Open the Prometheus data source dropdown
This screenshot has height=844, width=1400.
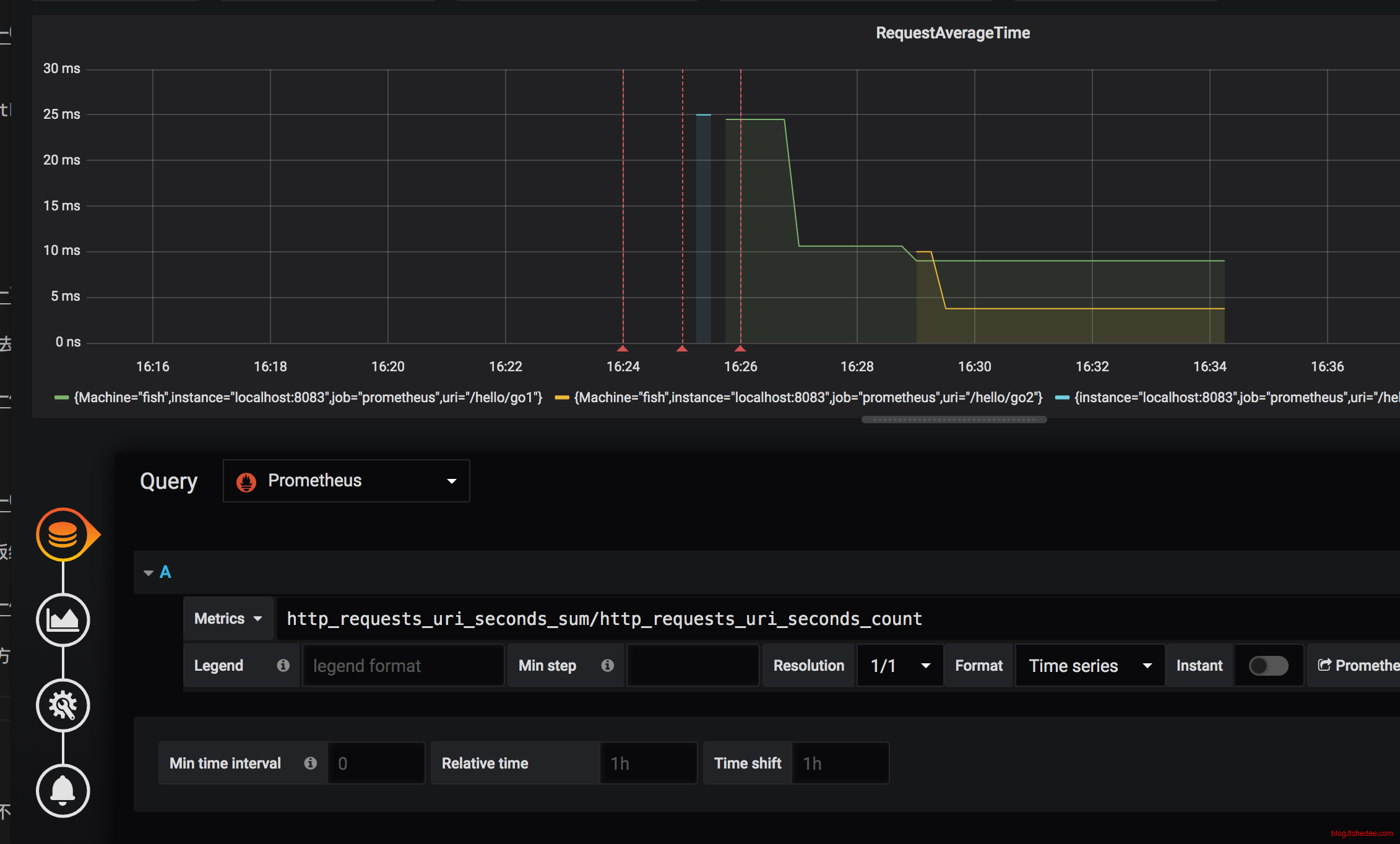[x=346, y=481]
